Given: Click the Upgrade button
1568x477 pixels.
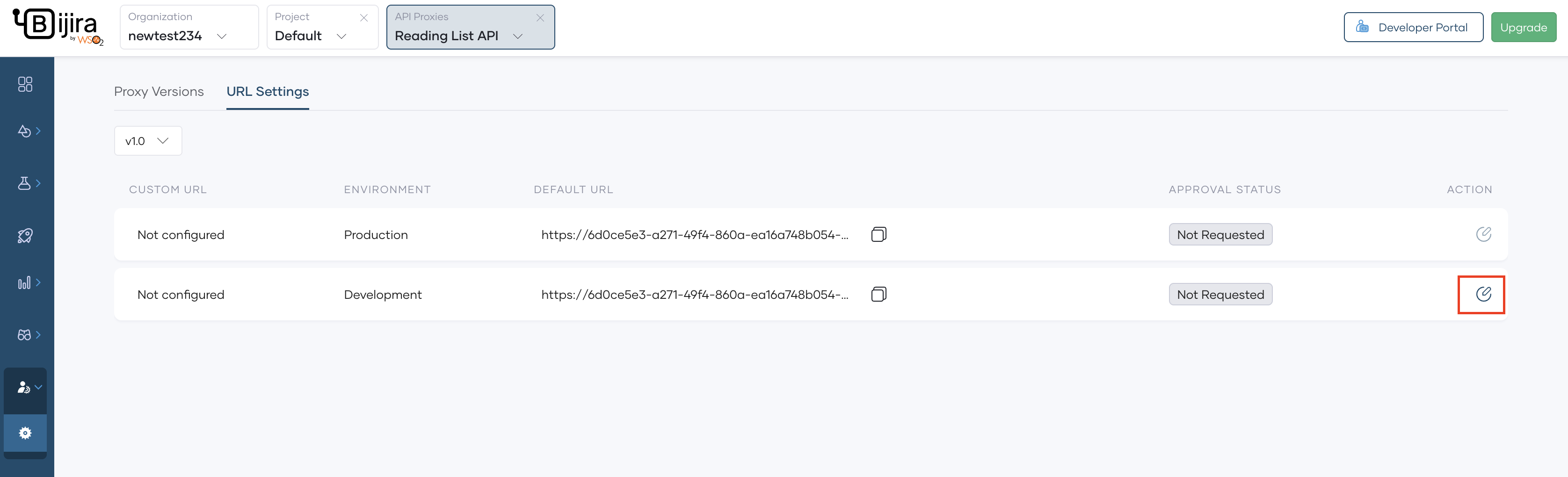Looking at the screenshot, I should click(x=1524, y=27).
